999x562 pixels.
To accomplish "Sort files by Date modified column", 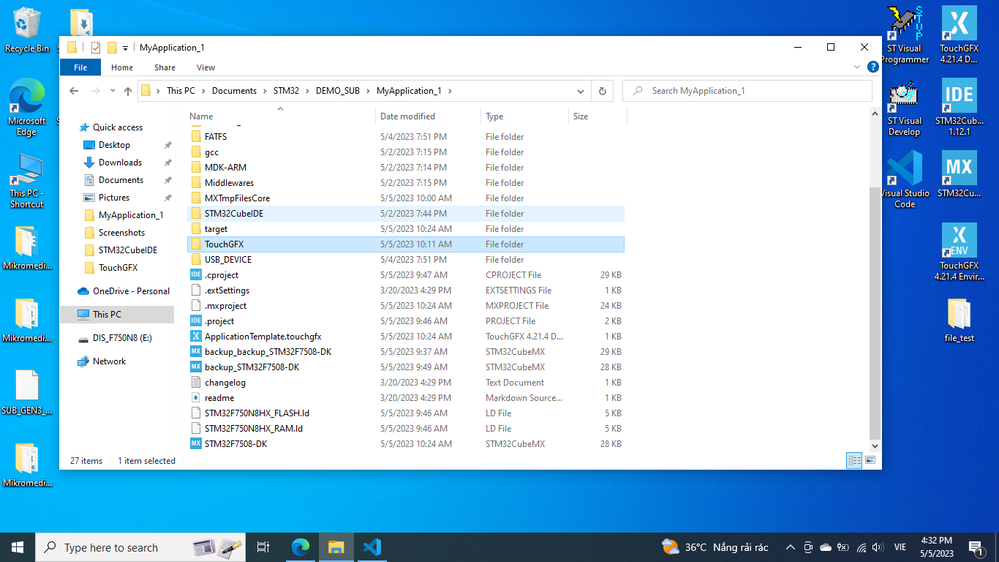I will click(407, 117).
